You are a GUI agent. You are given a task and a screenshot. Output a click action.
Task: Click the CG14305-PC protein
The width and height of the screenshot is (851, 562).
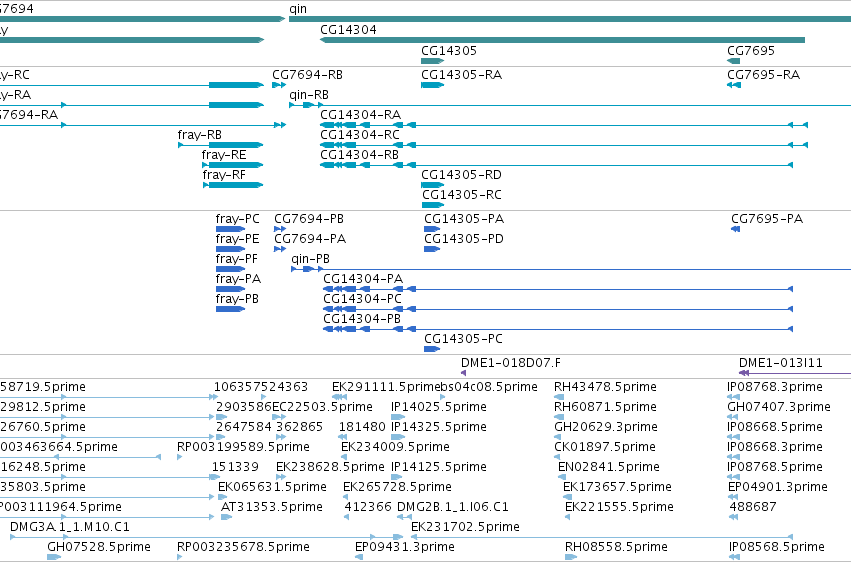[432, 349]
